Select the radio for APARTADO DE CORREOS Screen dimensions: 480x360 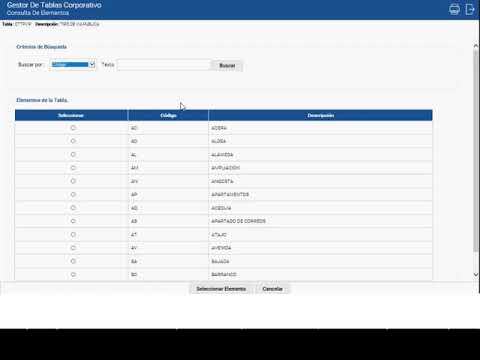73,221
